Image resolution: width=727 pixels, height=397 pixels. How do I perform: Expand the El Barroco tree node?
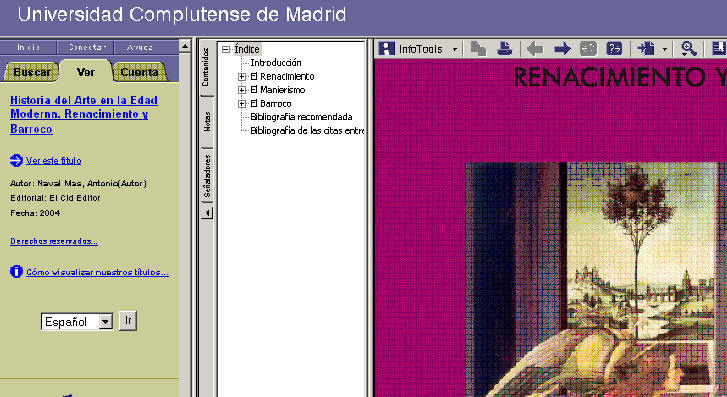242,104
